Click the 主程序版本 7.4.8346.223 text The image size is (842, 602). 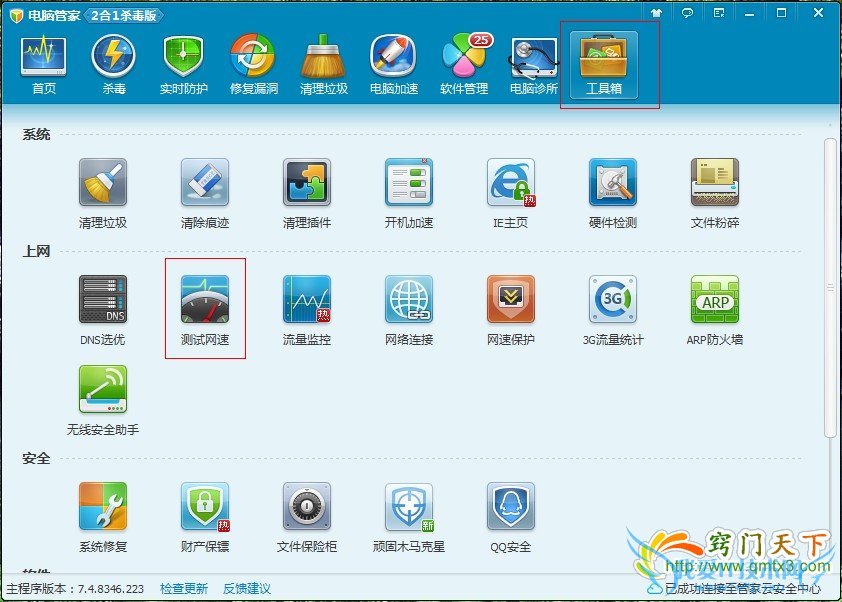(75, 589)
